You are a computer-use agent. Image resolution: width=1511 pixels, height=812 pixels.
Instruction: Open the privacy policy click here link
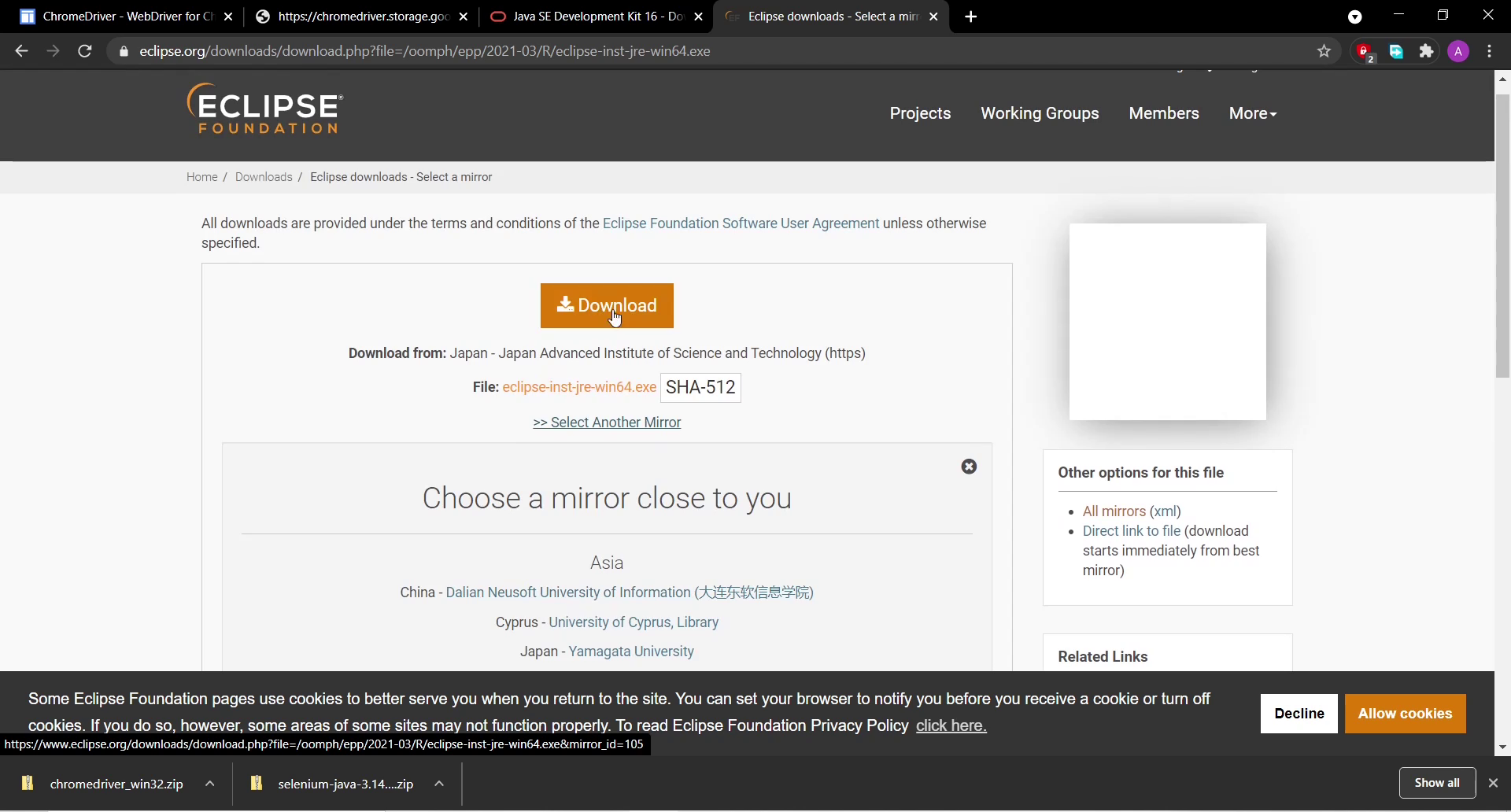tap(951, 725)
